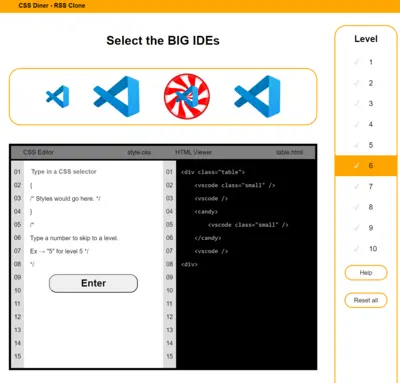Viewport: 400px width, 383px height.
Task: Toggle the level 5 completion checkmark
Action: pyautogui.click(x=357, y=145)
